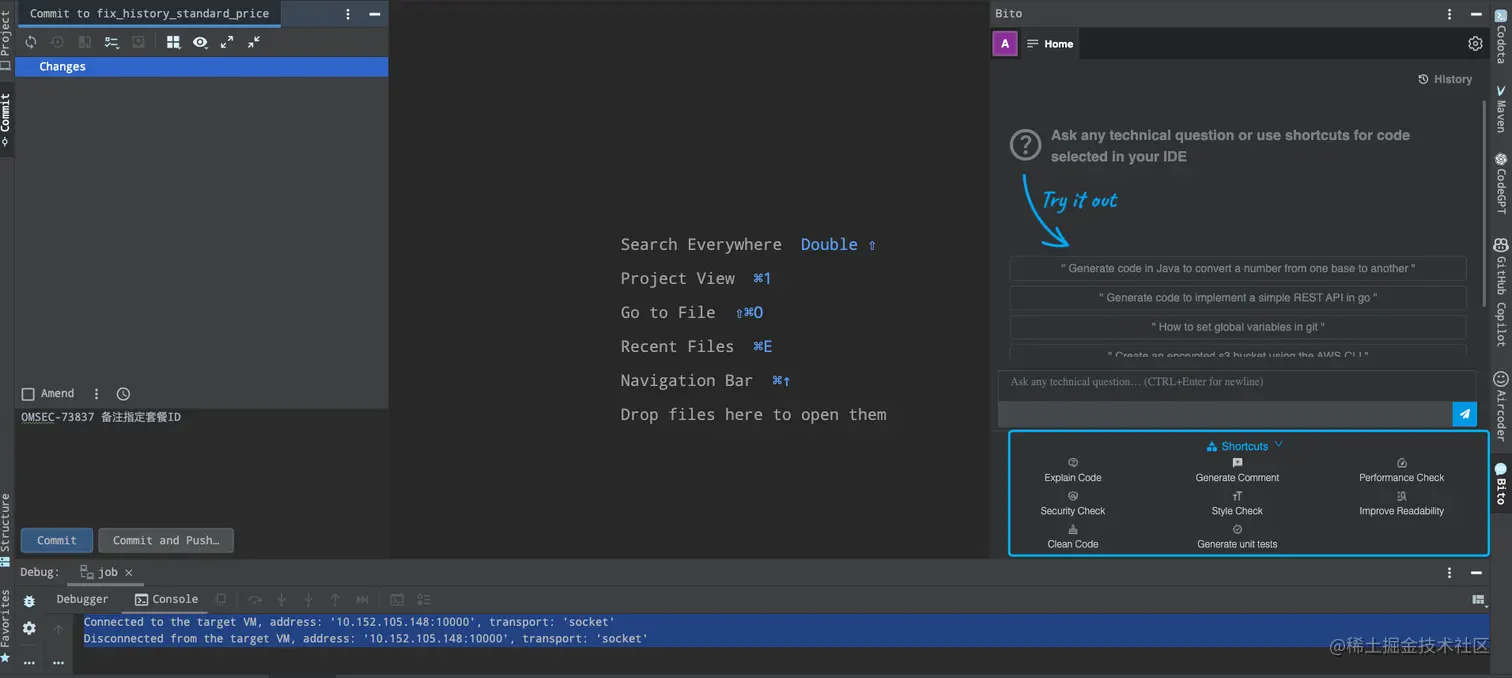Click the Clean Code shortcut
The image size is (1512, 678).
[1073, 537]
